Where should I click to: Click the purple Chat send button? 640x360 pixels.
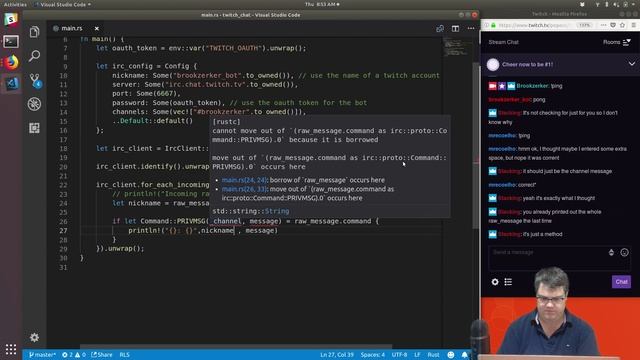click(x=621, y=282)
